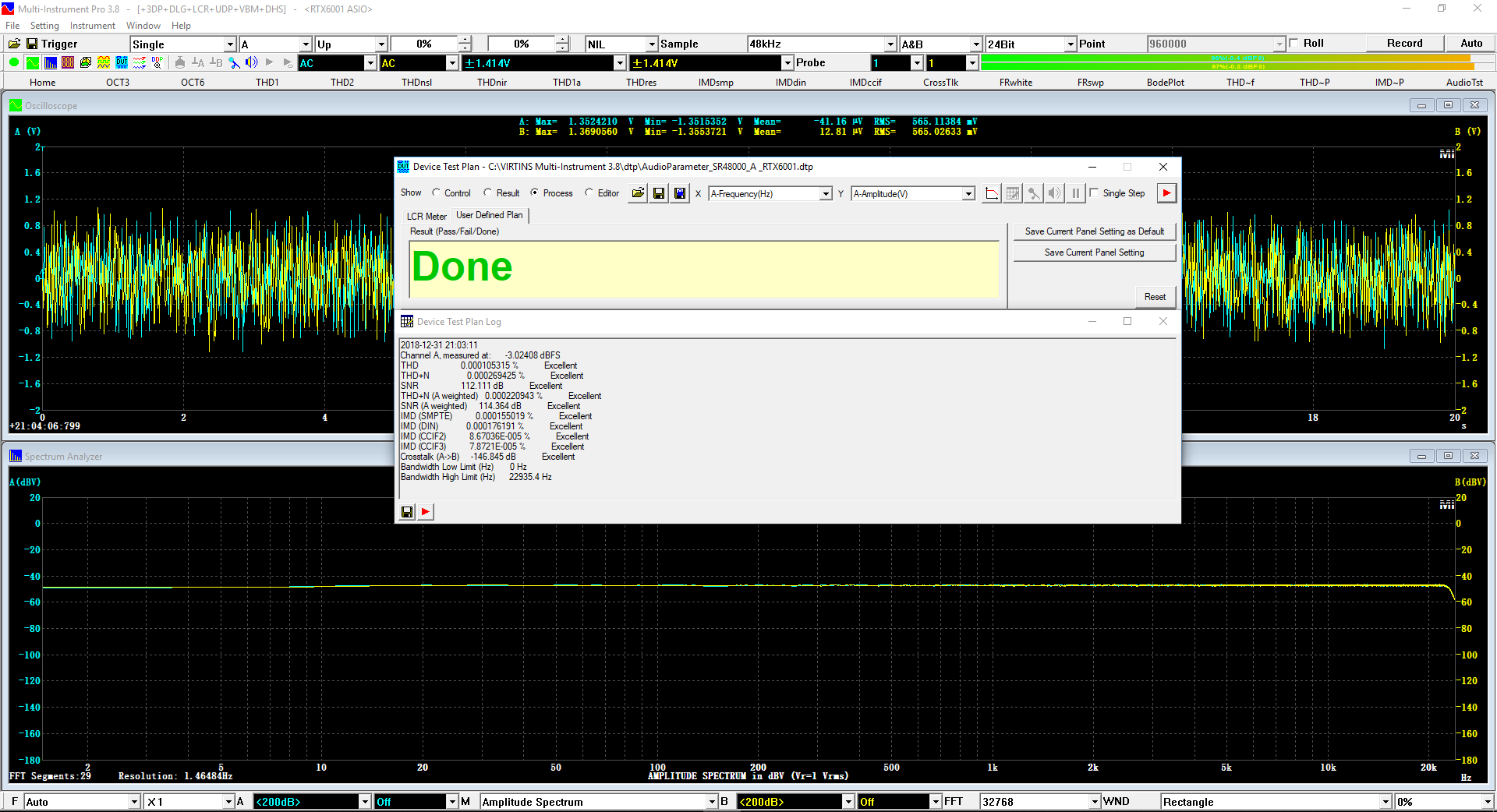1497x812 pixels.
Task: Click the table grid icon in Device Test Plan
Action: [x=1013, y=193]
